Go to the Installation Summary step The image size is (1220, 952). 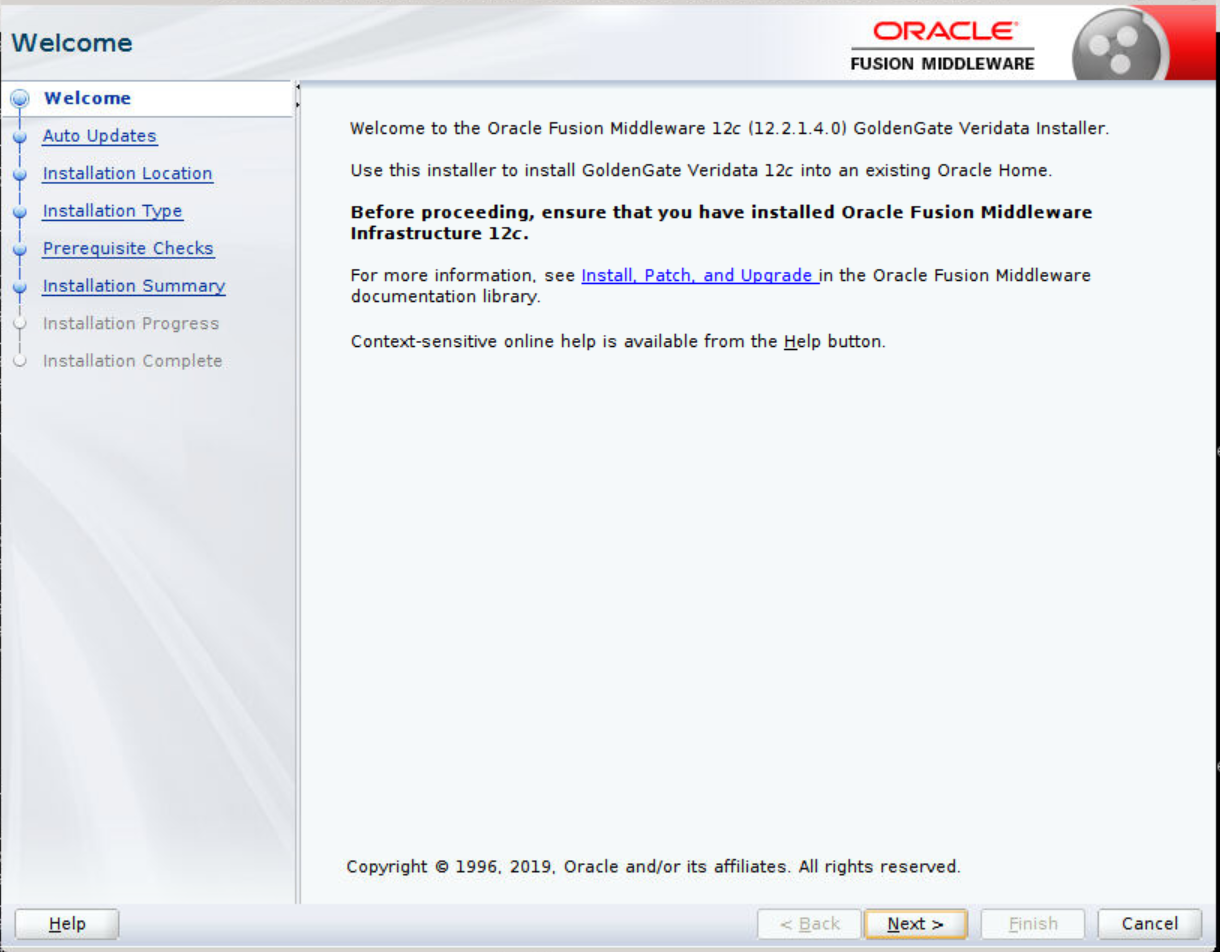(133, 286)
